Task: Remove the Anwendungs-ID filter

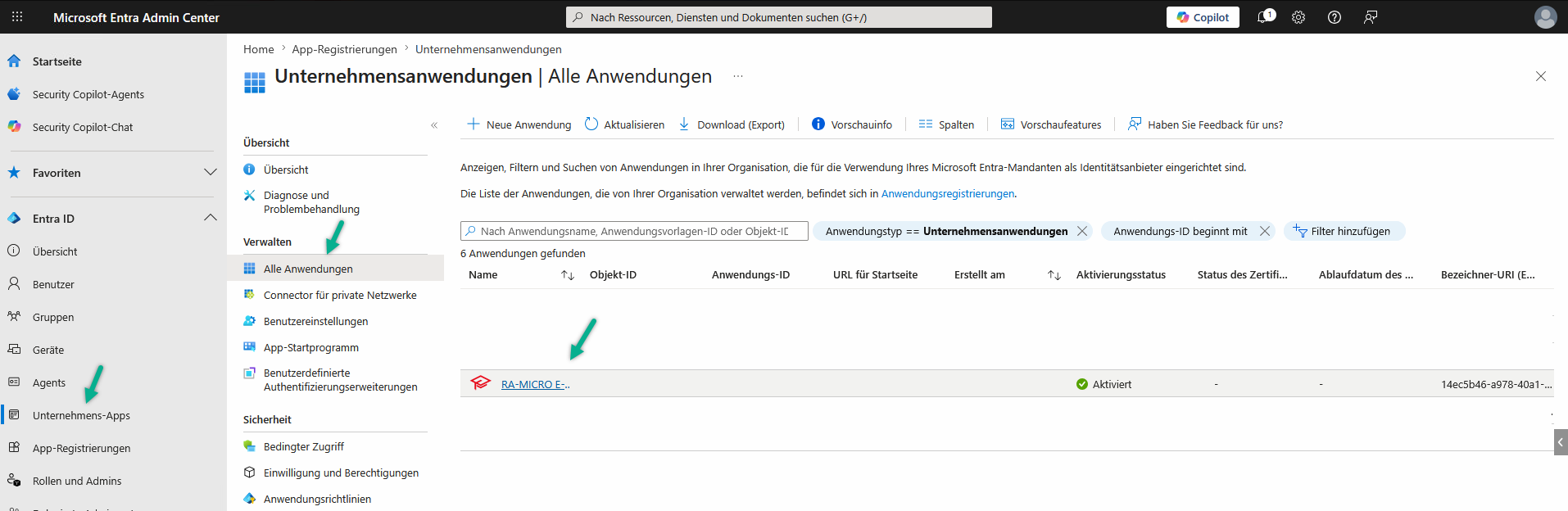Action: 1265,231
